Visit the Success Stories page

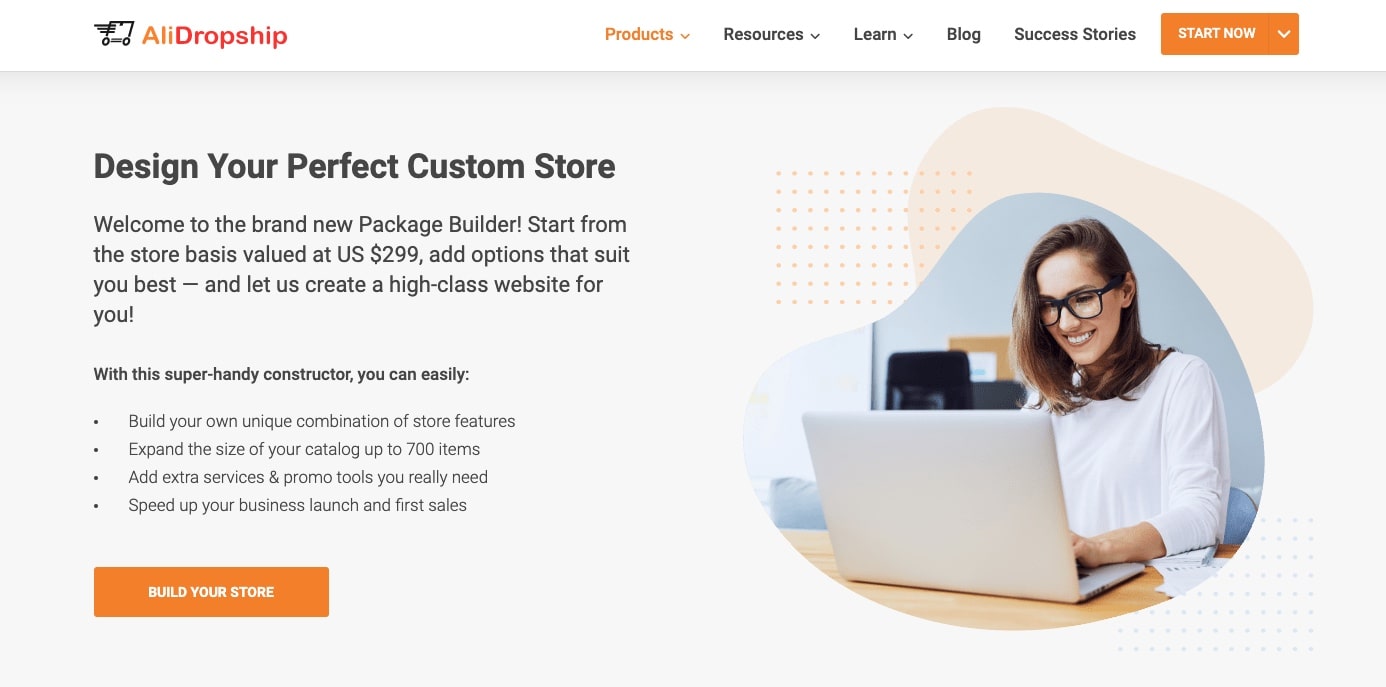1075,34
